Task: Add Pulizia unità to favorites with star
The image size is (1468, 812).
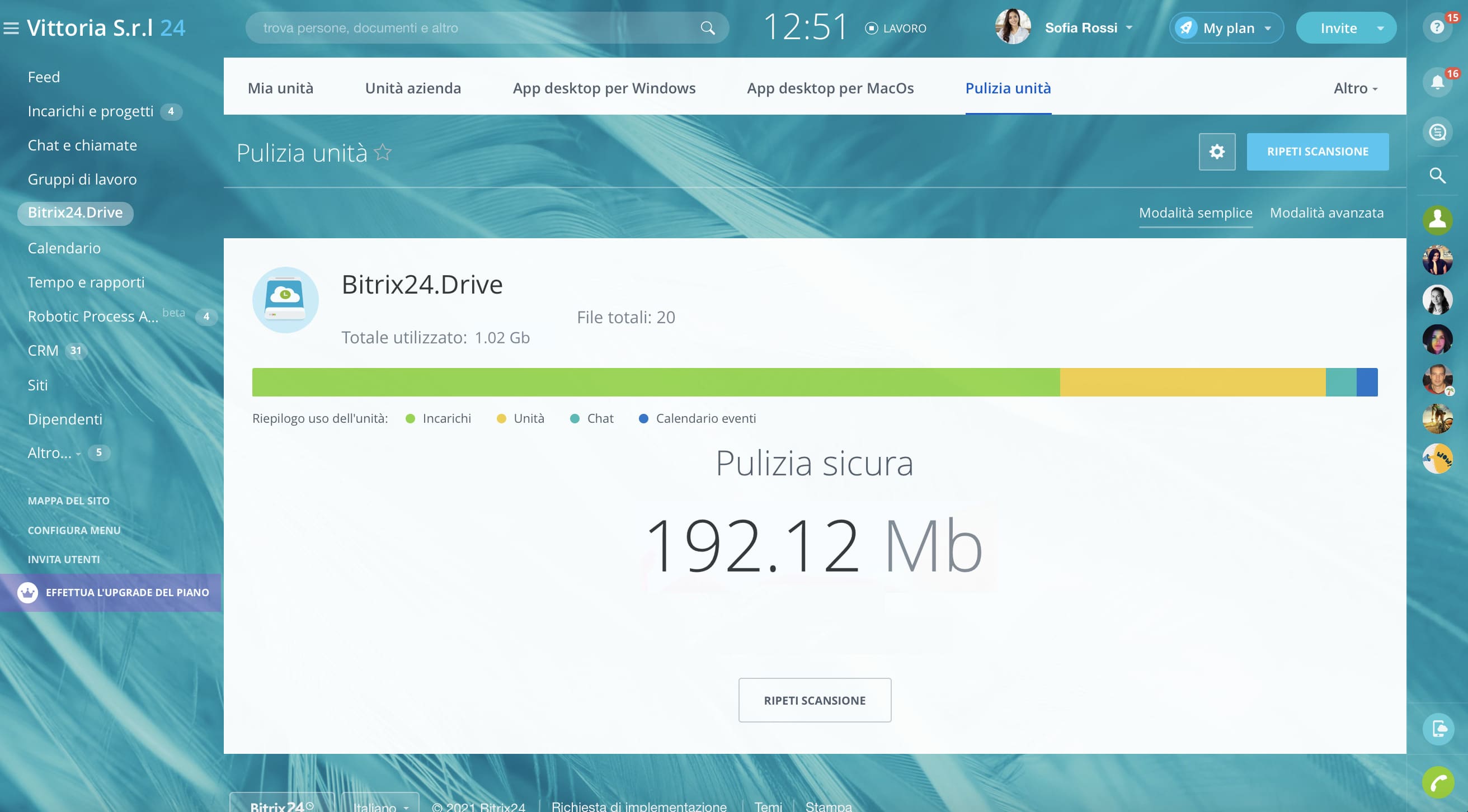Action: pos(383,152)
